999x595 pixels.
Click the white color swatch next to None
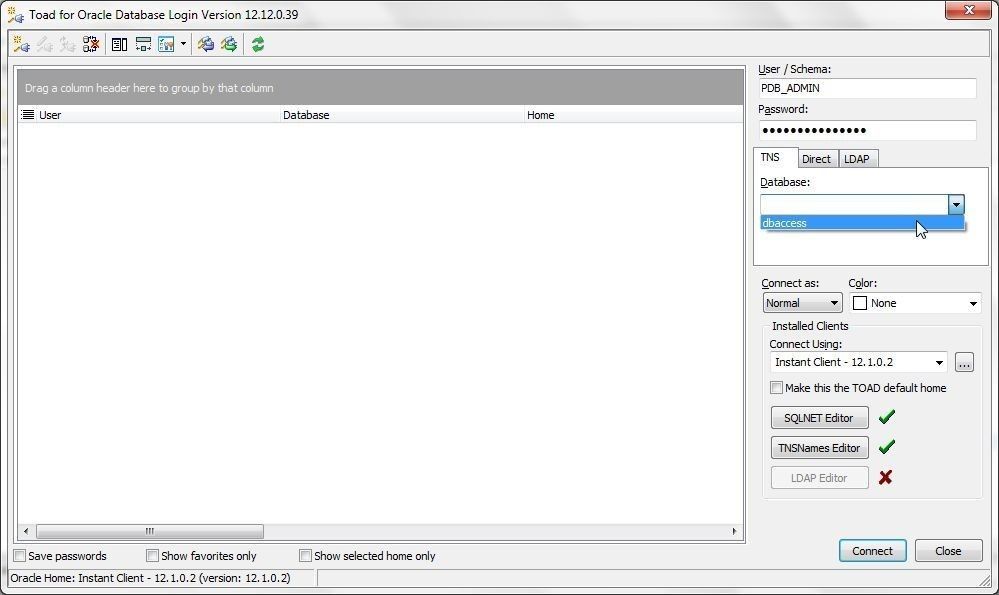point(859,303)
